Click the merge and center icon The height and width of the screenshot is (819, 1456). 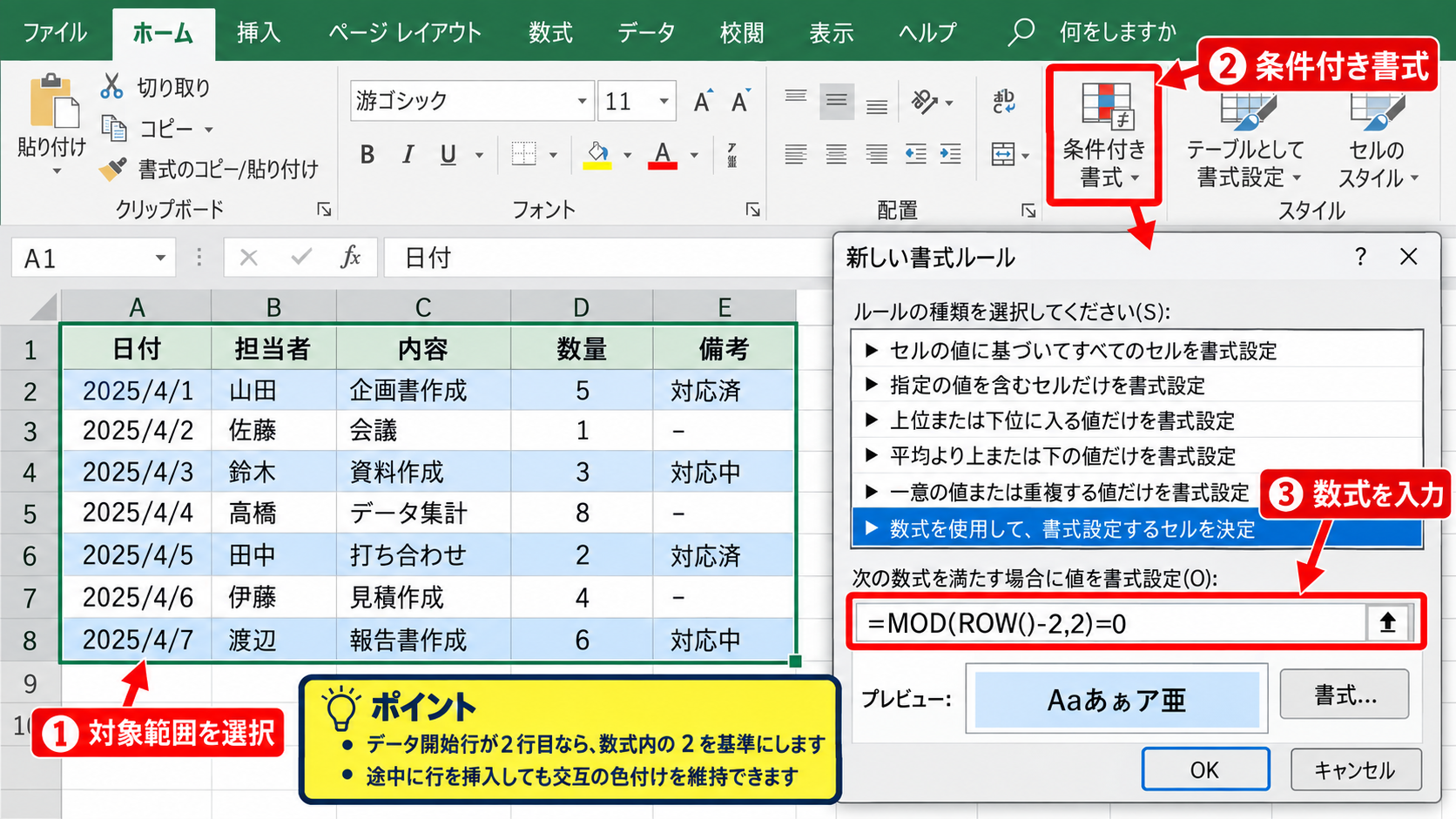point(1003,155)
